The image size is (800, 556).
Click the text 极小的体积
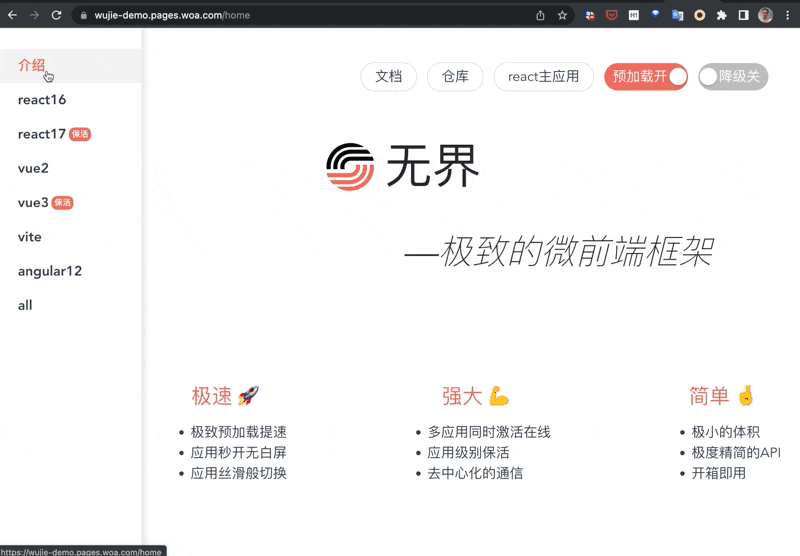726,432
